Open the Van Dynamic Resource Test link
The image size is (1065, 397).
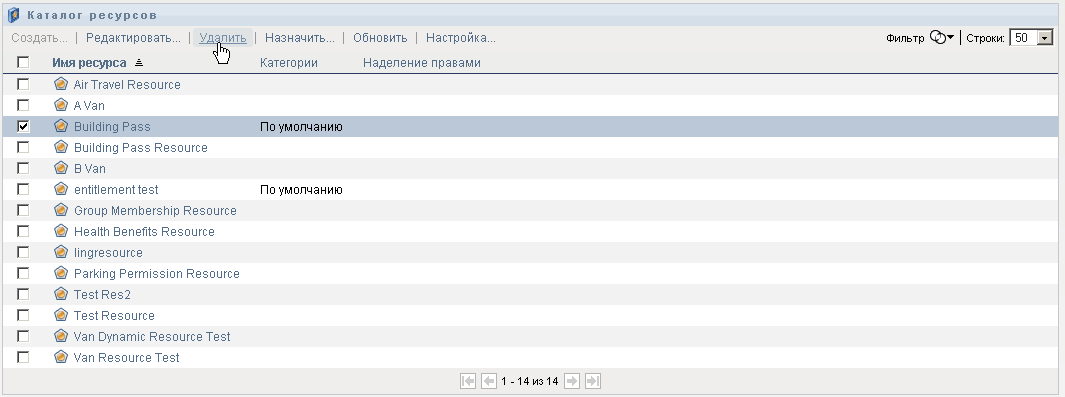(152, 337)
